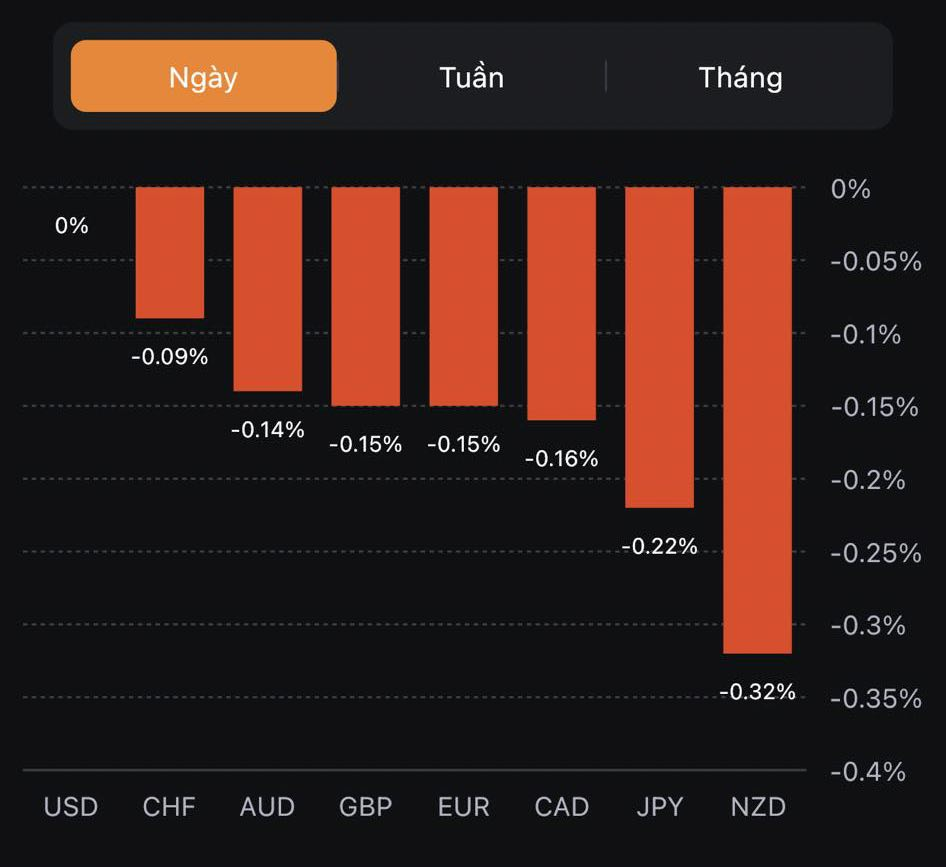Click the tall NZD bar

[757, 420]
